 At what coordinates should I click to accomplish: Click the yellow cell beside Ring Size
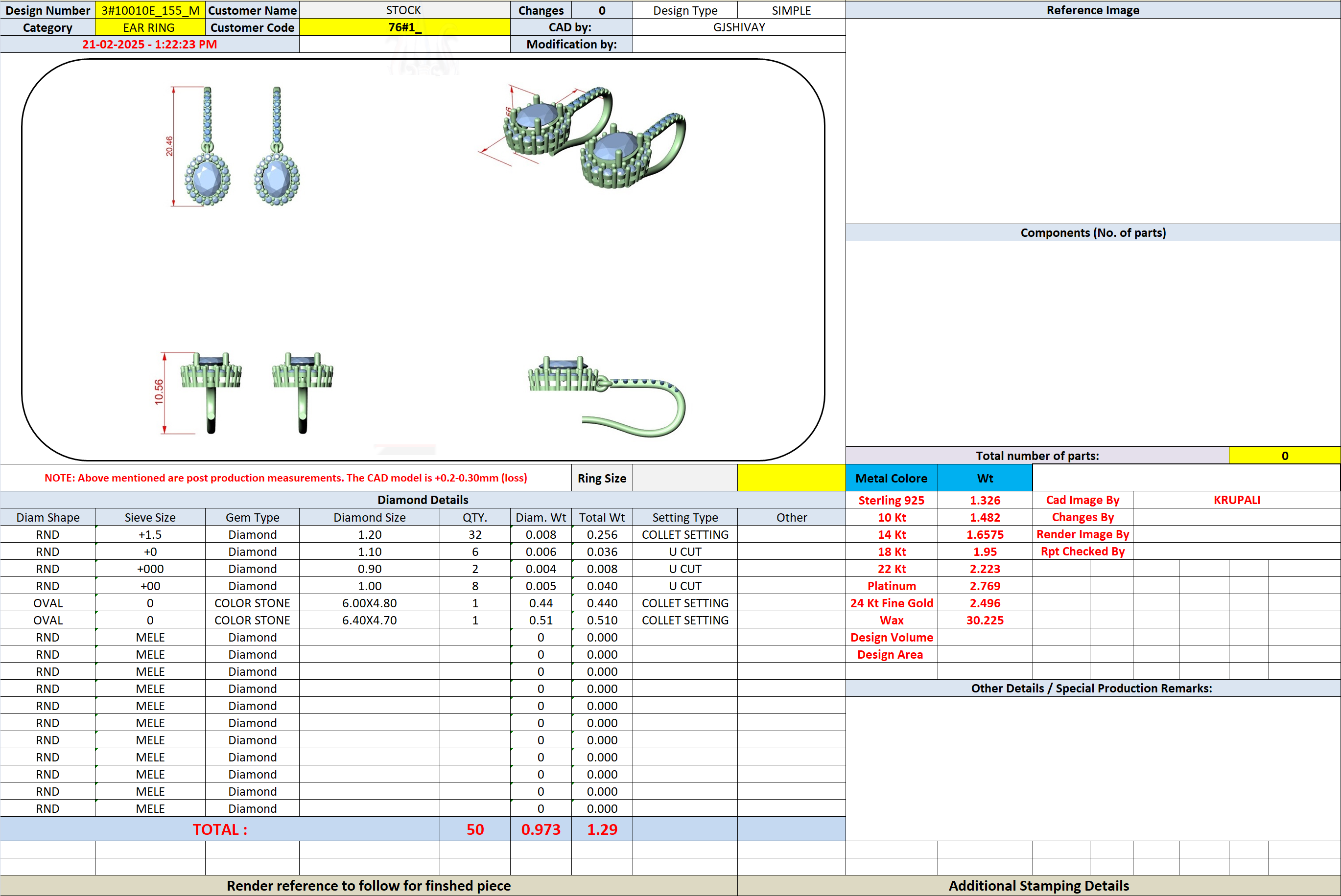[791, 478]
